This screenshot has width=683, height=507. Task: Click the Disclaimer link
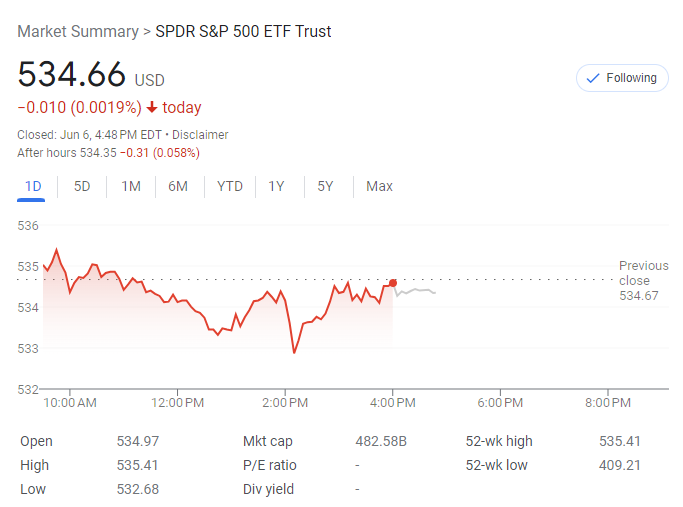[200, 135]
